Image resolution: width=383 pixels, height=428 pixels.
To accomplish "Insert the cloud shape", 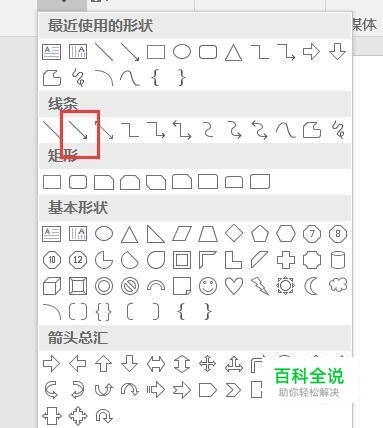I will [338, 285].
